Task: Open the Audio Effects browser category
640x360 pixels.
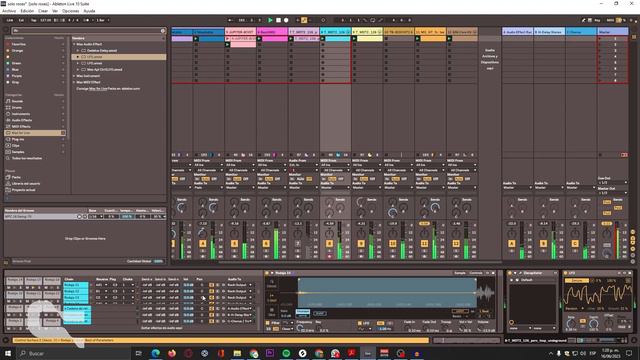Action: [x=22, y=120]
